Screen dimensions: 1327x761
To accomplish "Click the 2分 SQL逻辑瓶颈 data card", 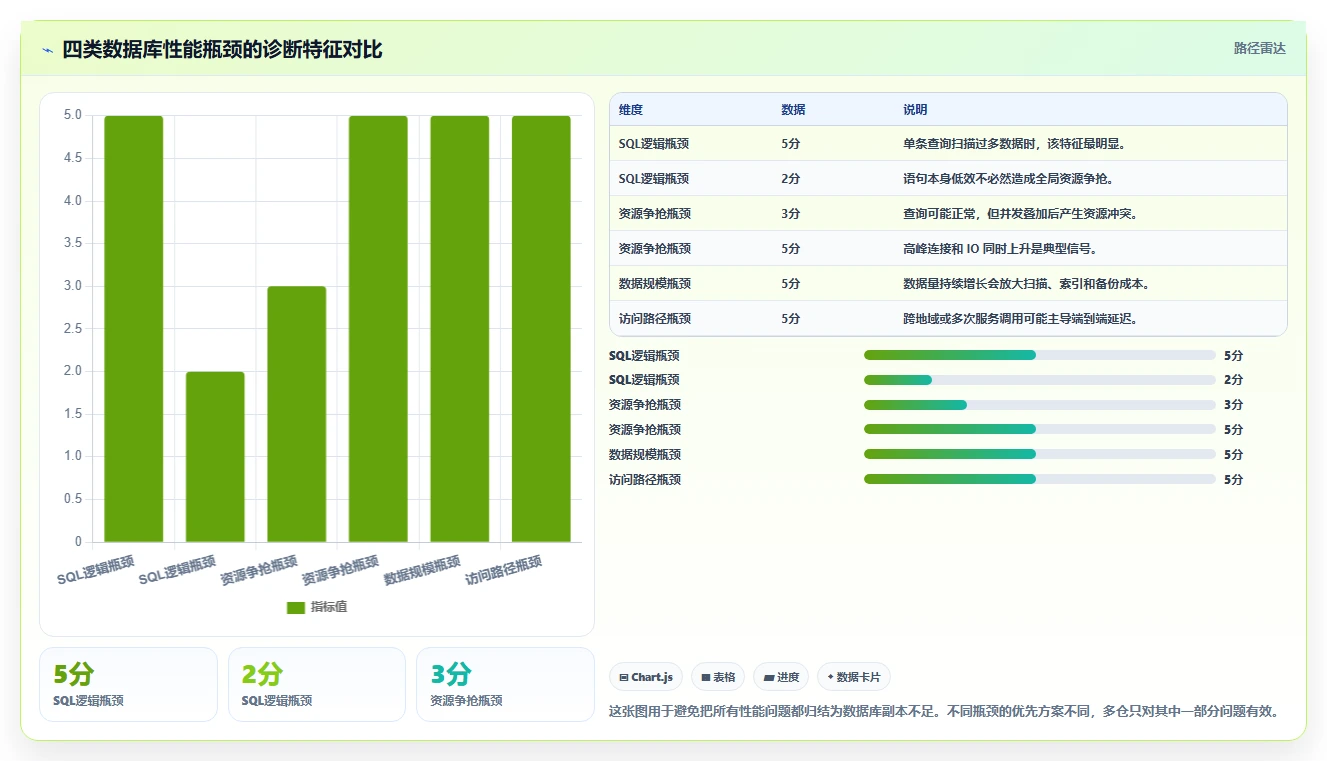I will (x=317, y=684).
